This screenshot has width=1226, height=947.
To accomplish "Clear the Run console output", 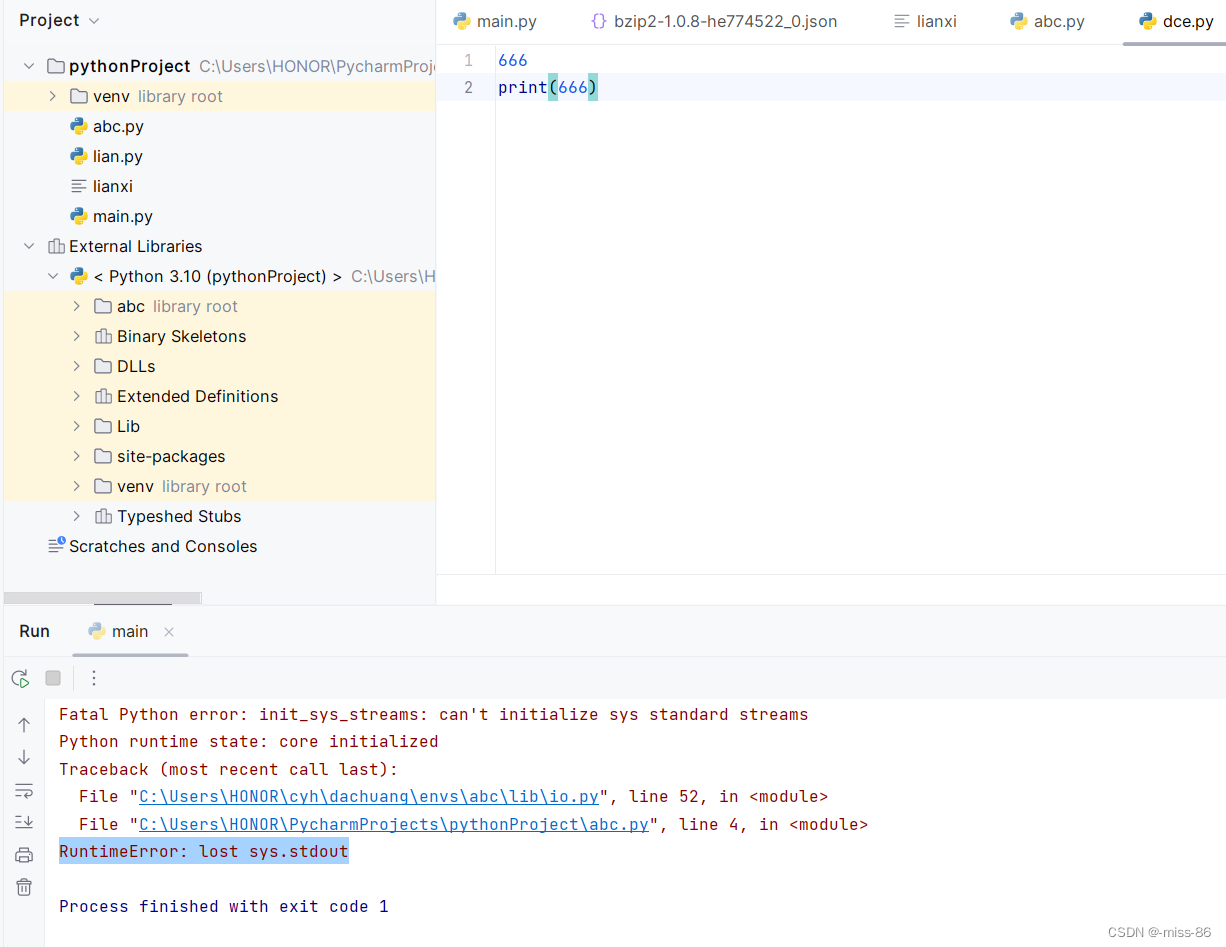I will (24, 887).
